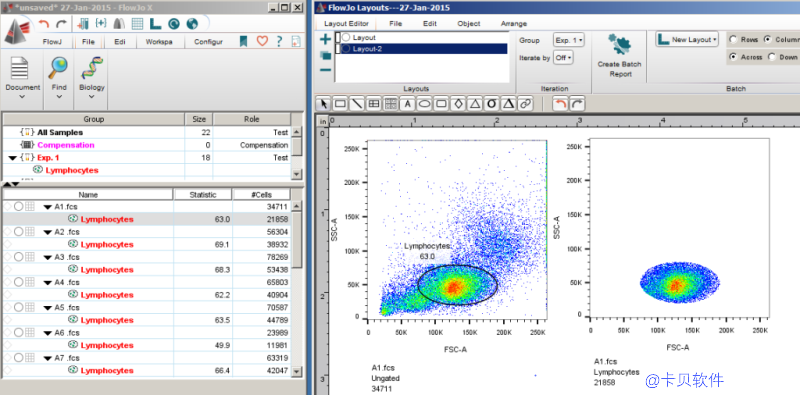This screenshot has height=395, width=800.
Task: Click the Create Batch Report button
Action: [x=619, y=56]
